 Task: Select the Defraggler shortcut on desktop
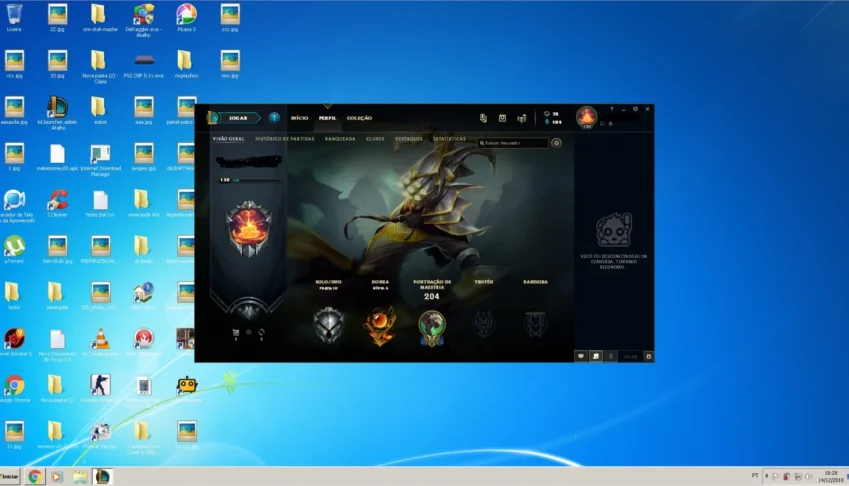pos(143,20)
